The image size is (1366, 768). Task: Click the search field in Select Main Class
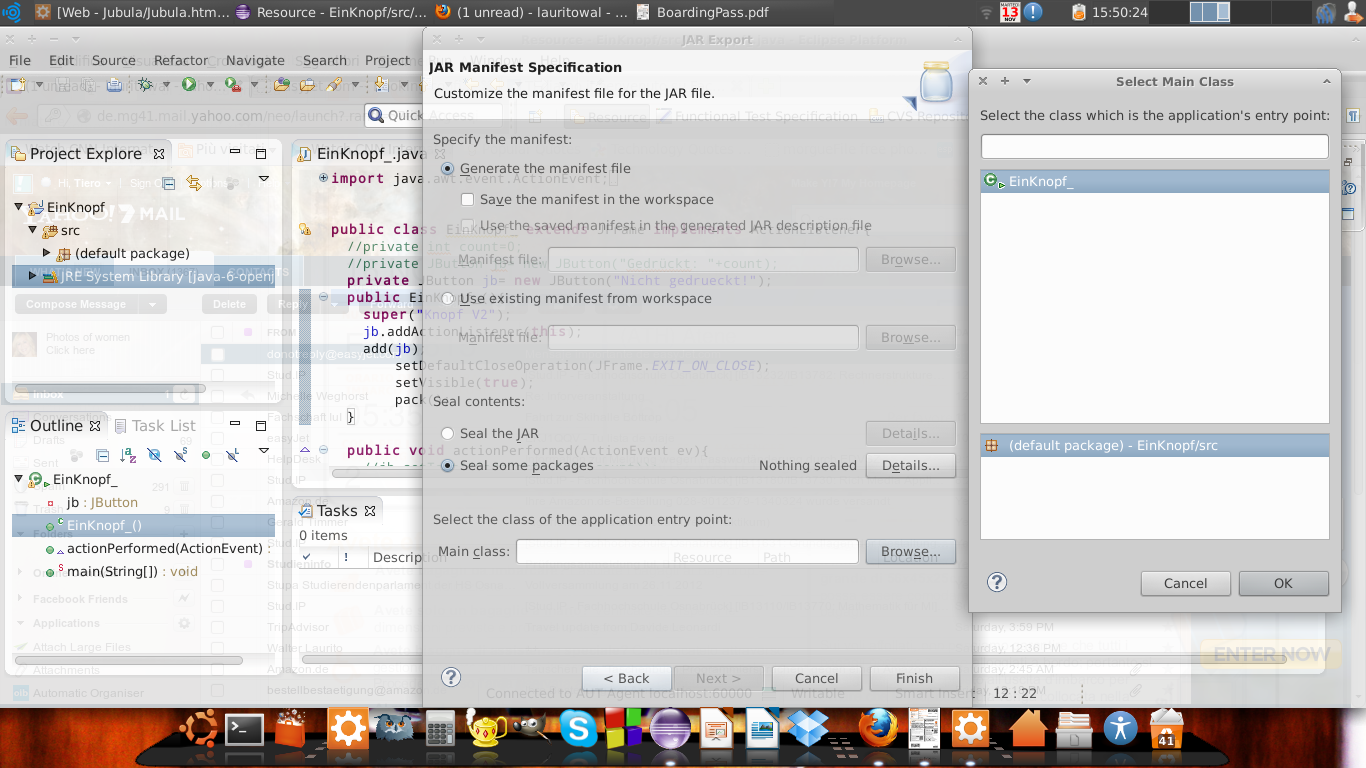(1154, 146)
